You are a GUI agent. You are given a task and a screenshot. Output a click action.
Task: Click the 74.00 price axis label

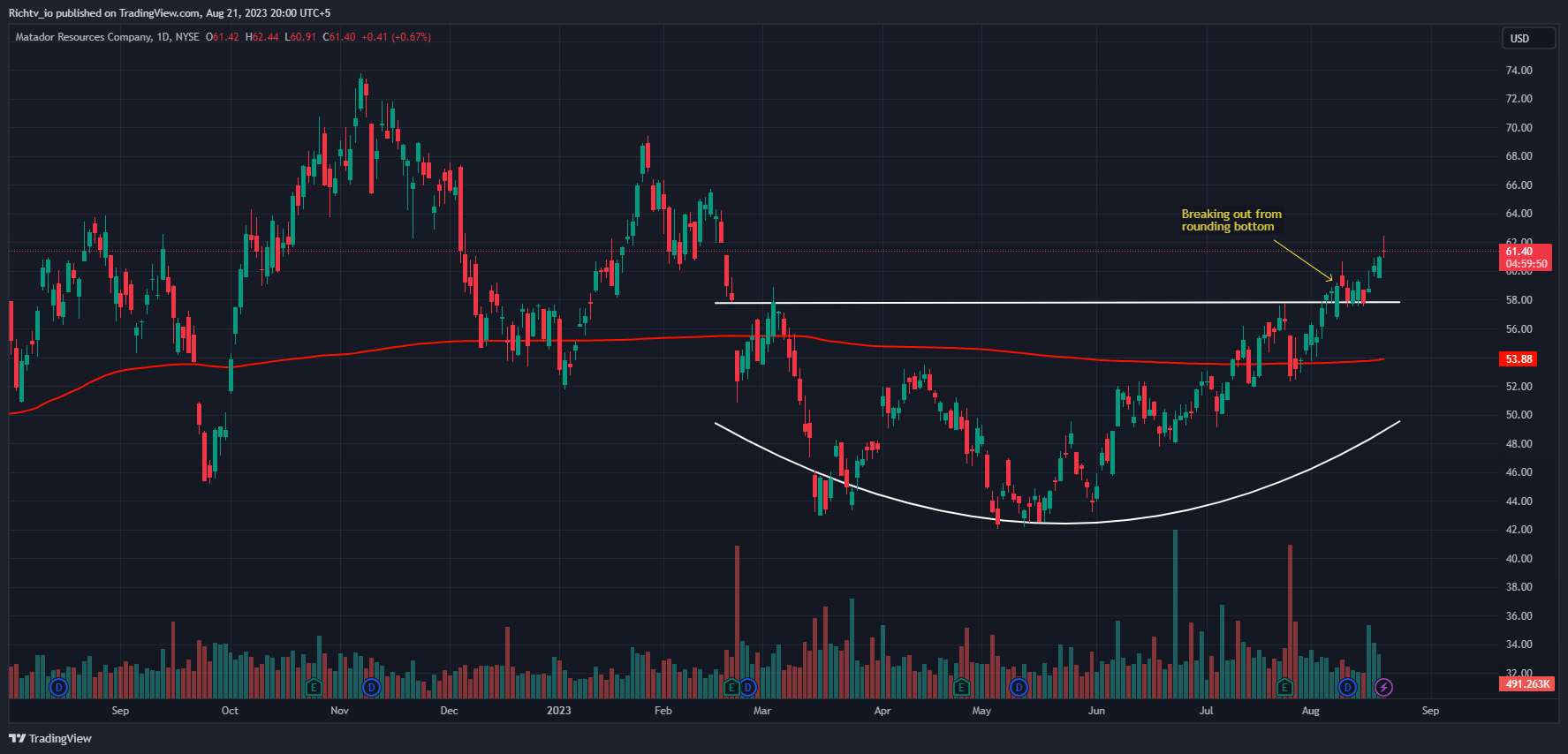point(1519,71)
